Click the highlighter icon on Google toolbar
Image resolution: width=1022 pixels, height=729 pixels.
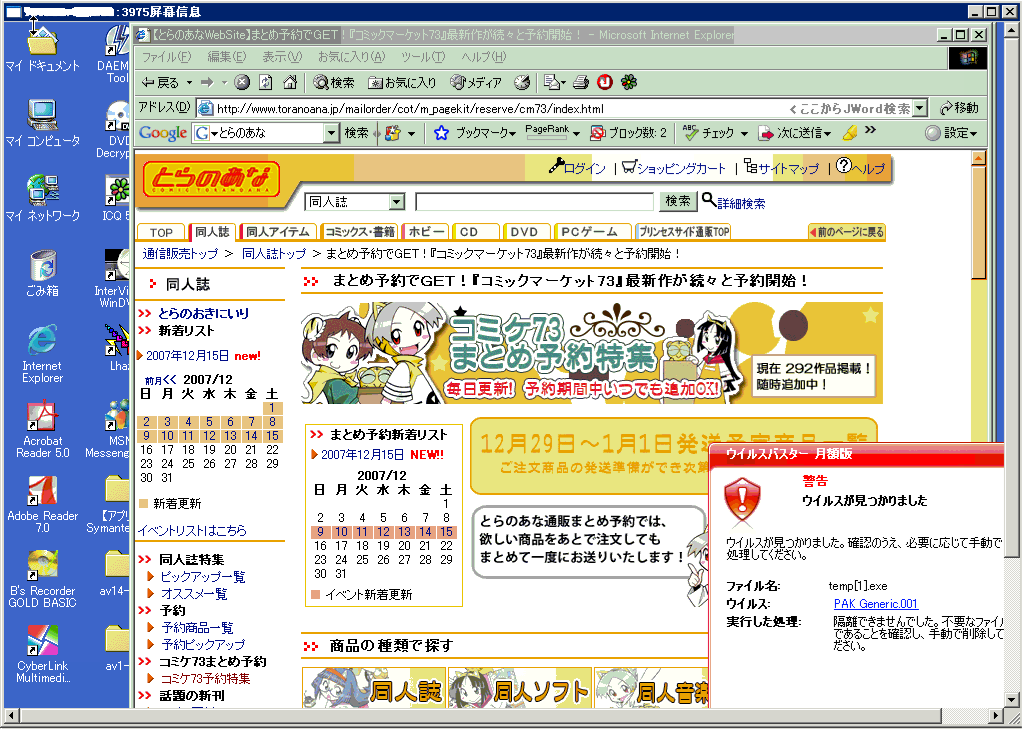click(849, 133)
